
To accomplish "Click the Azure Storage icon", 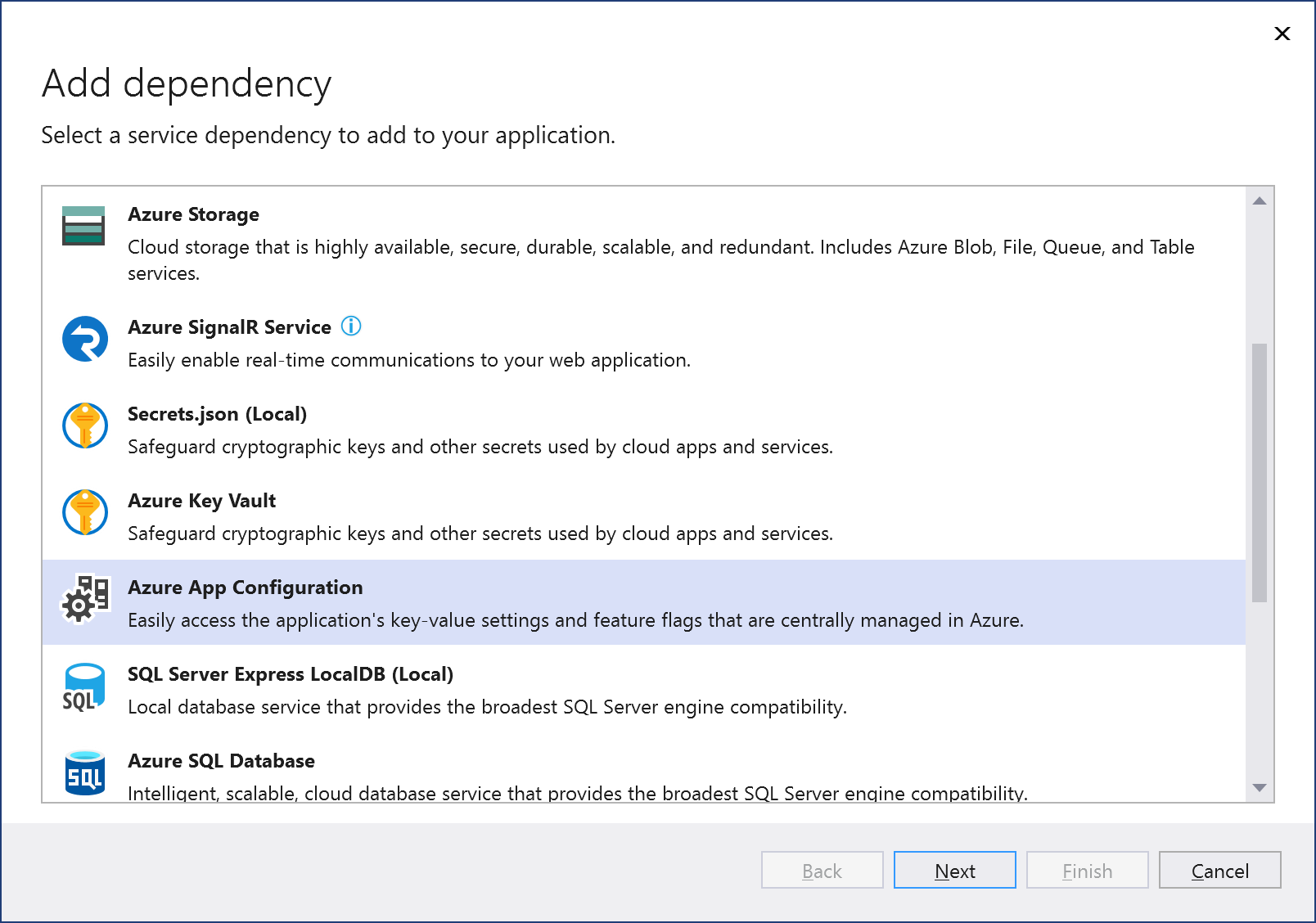I will [83, 226].
